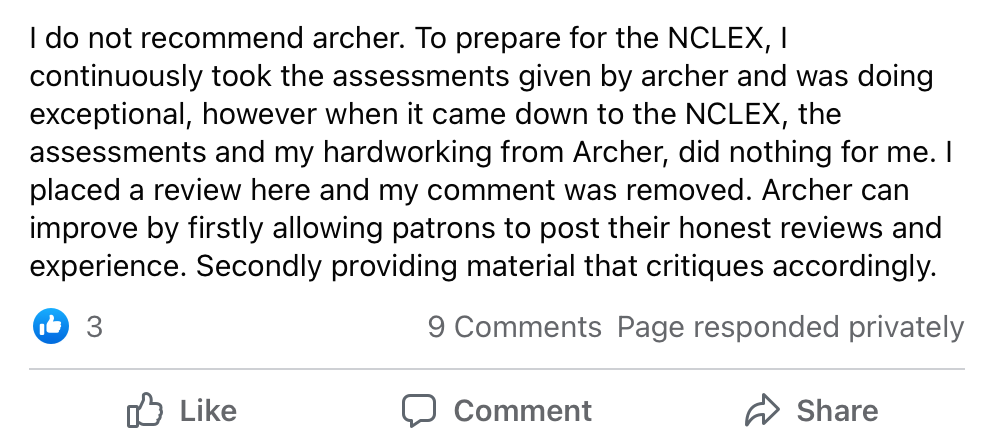Select the "Comment" text label

pos(523,411)
